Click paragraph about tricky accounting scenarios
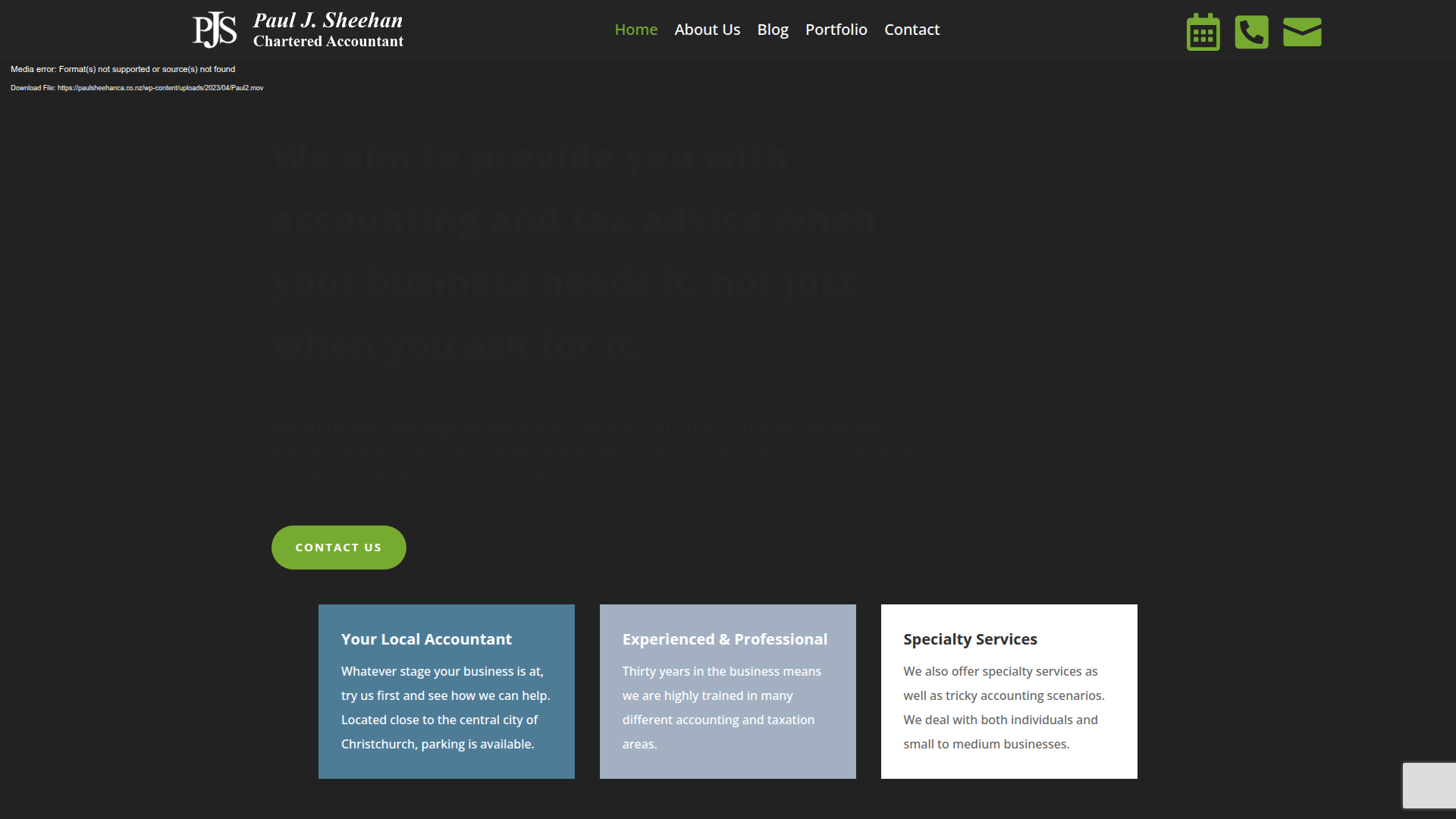Viewport: 1456px width, 819px height. tap(1003, 708)
